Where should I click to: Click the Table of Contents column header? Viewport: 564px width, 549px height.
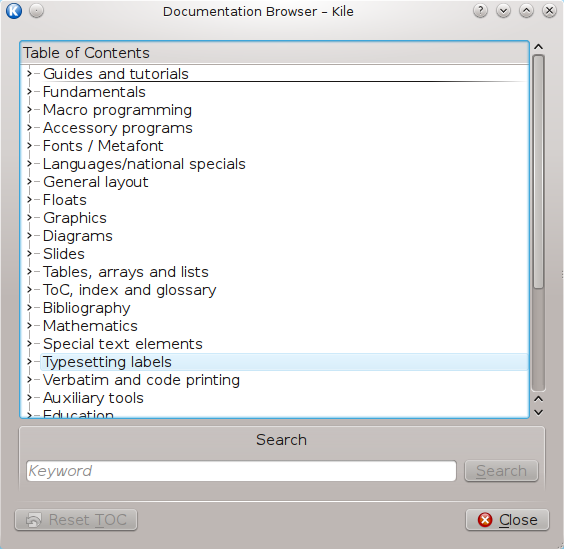(x=274, y=53)
